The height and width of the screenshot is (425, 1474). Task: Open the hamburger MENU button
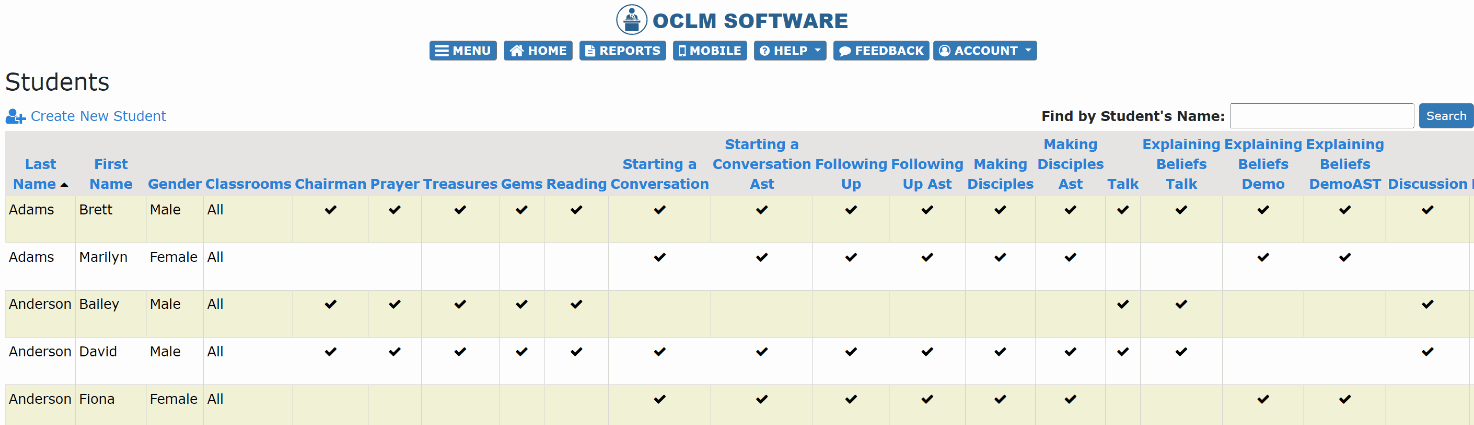463,51
